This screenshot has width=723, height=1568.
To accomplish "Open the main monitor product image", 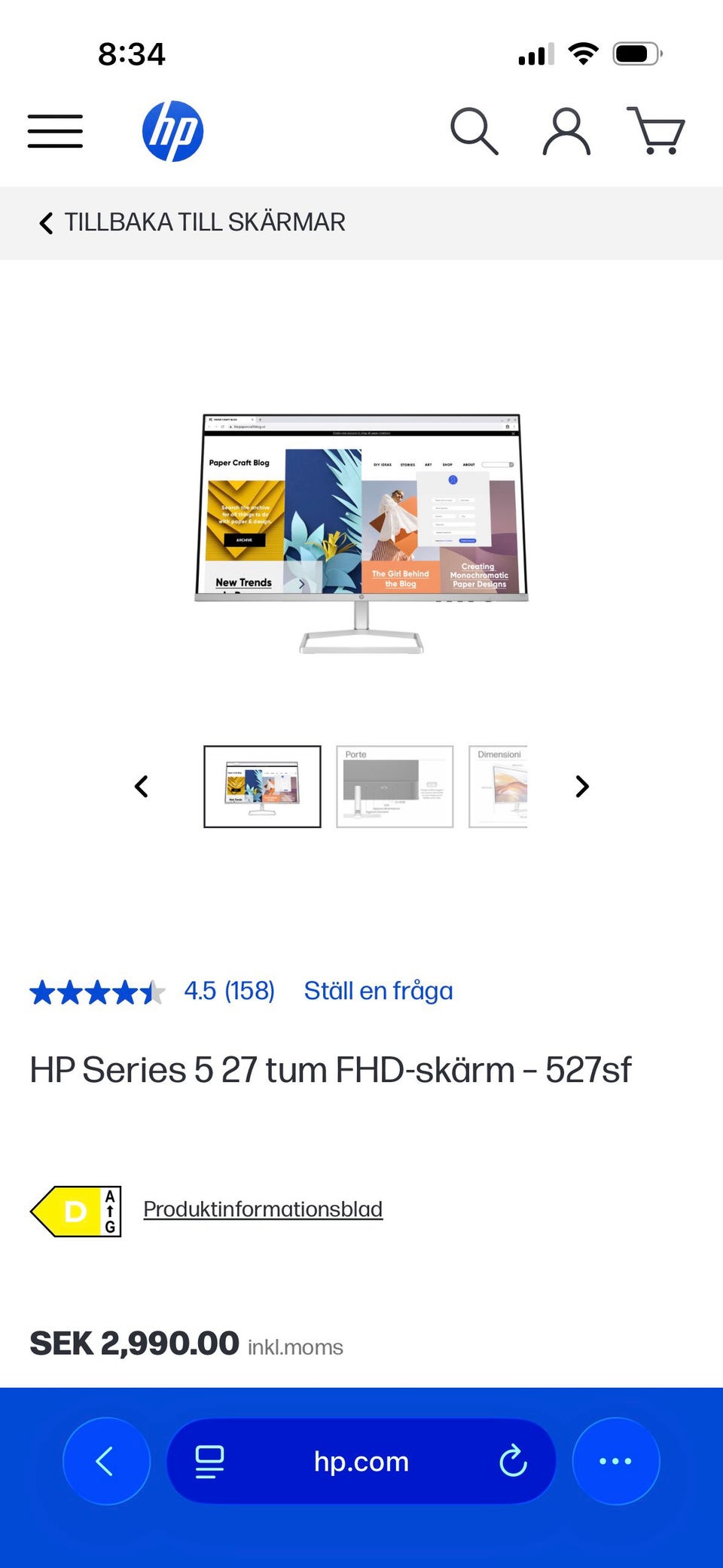I will pyautogui.click(x=361, y=533).
